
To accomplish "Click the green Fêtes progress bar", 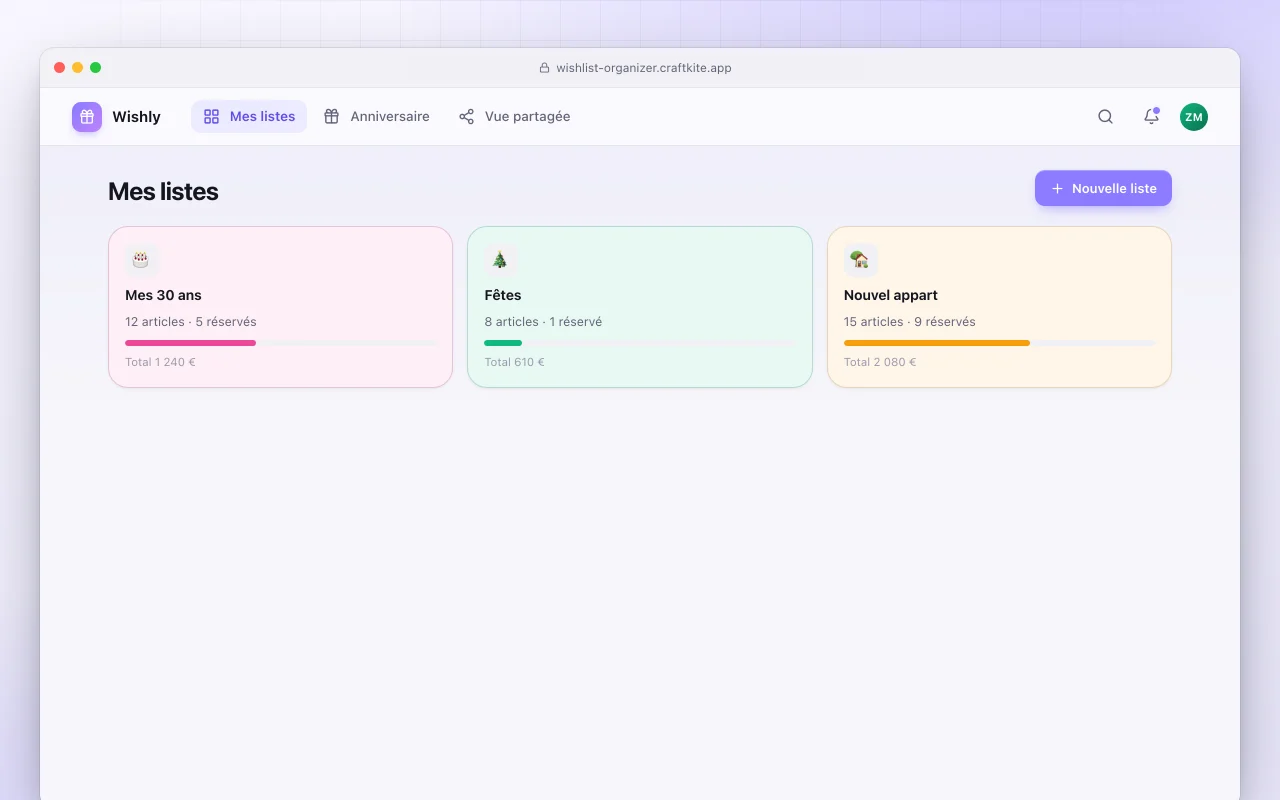I will pos(640,343).
